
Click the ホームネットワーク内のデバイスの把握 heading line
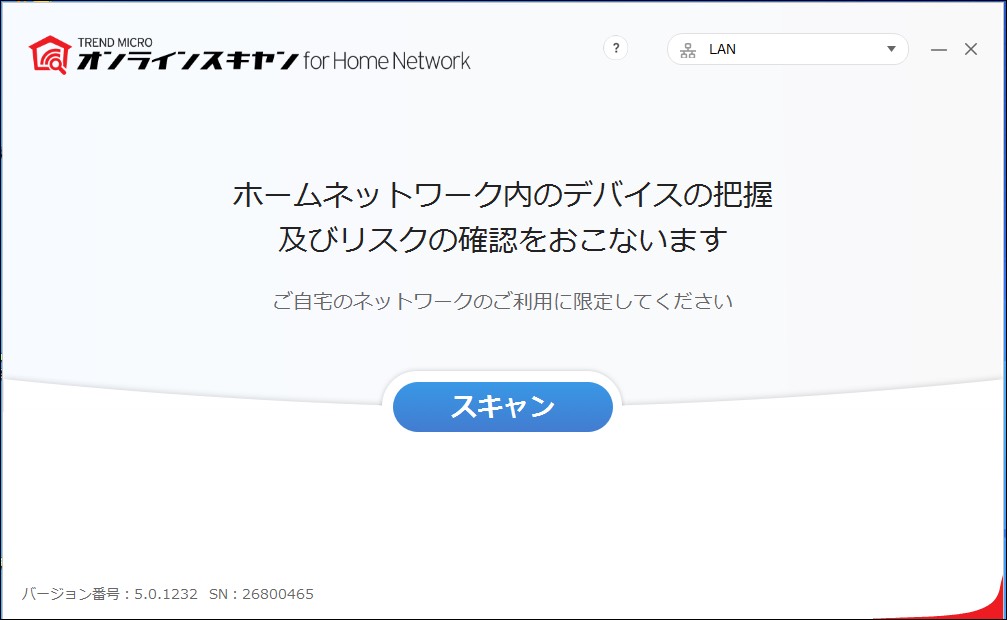click(x=503, y=195)
